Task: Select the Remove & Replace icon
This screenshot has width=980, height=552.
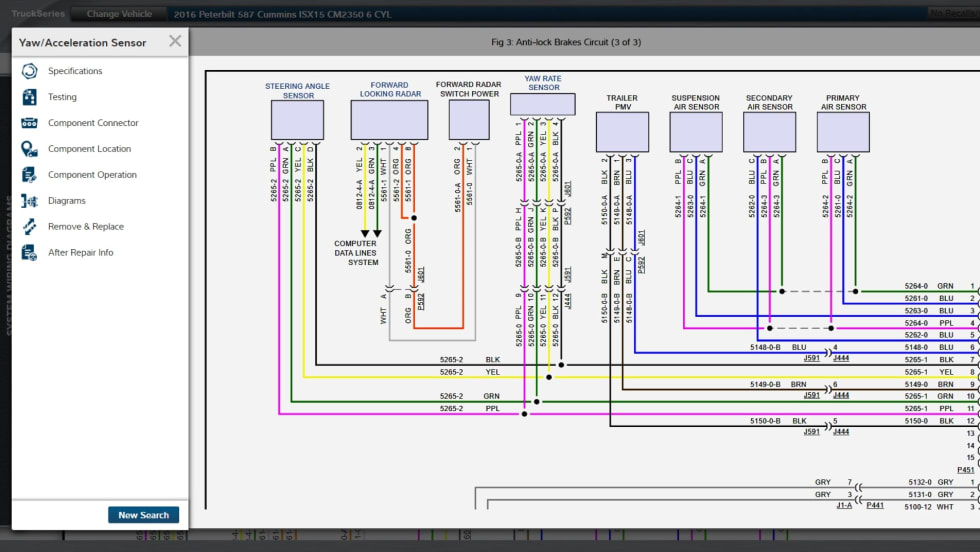Action: click(29, 227)
